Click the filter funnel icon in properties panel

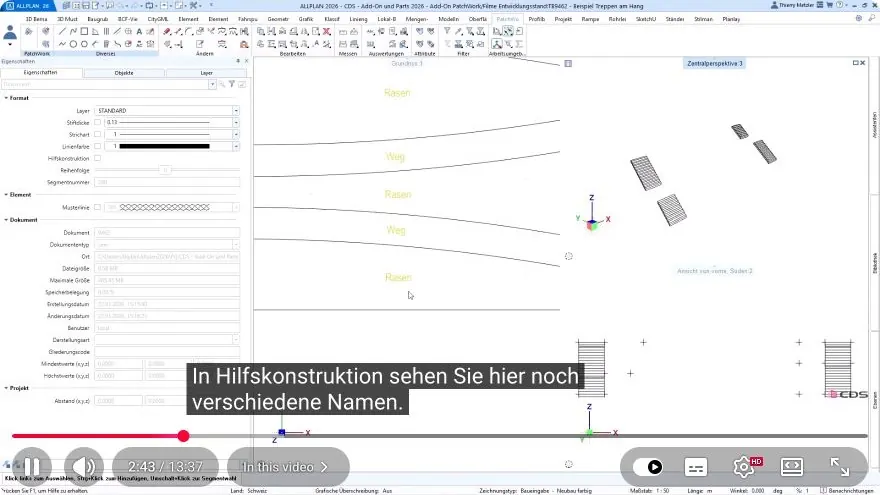pyautogui.click(x=232, y=84)
